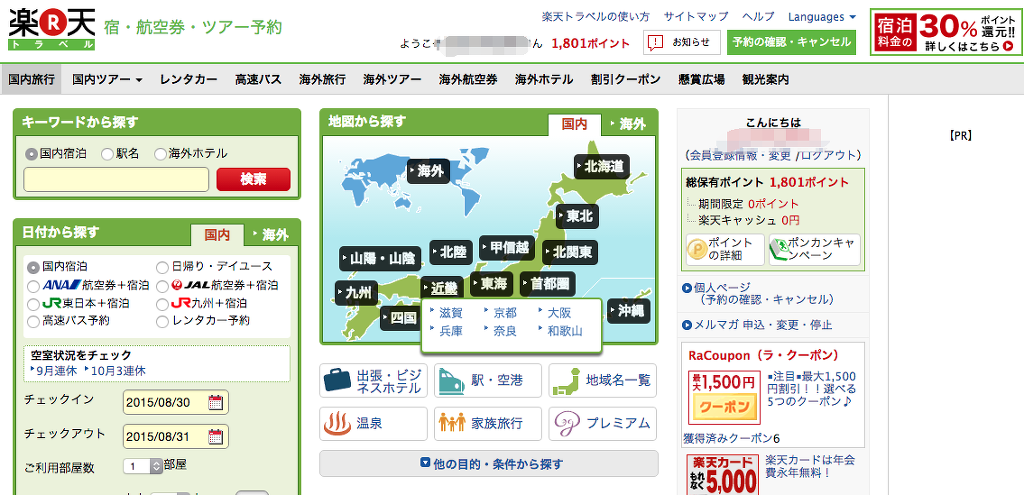Click the ポンカンキャンペーン icon
This screenshot has height=495, width=1024.
(781, 249)
